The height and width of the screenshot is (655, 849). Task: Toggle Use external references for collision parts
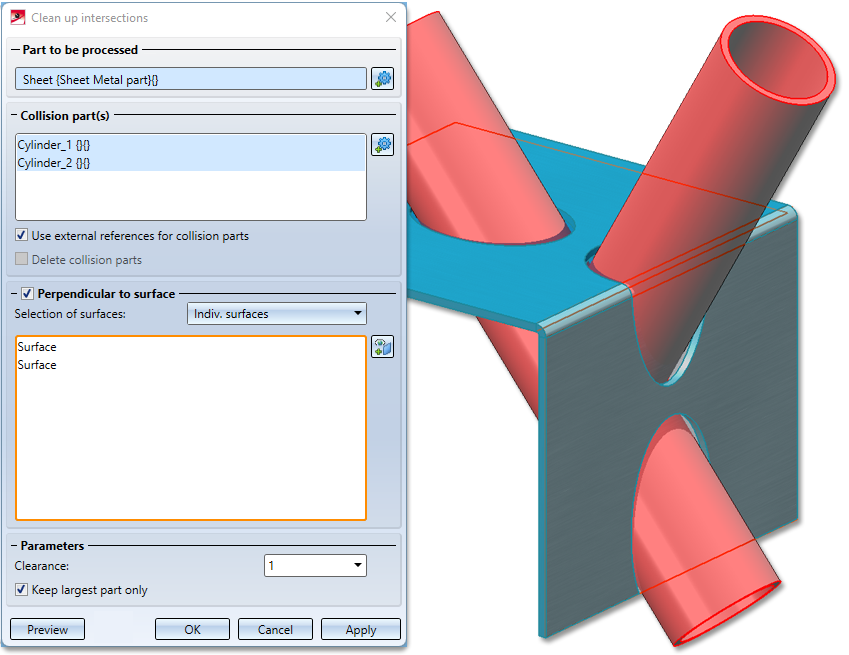21,235
